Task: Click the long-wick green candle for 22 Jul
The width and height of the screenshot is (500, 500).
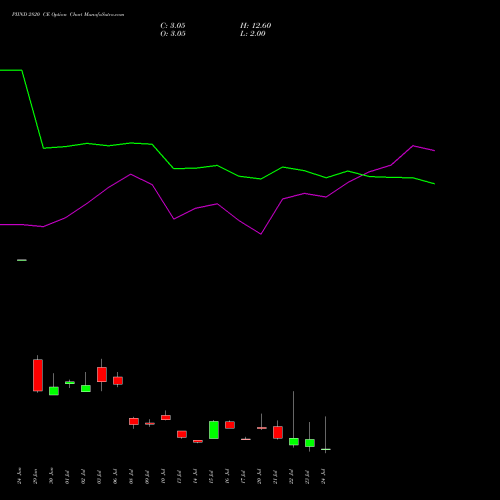Action: (x=294, y=441)
